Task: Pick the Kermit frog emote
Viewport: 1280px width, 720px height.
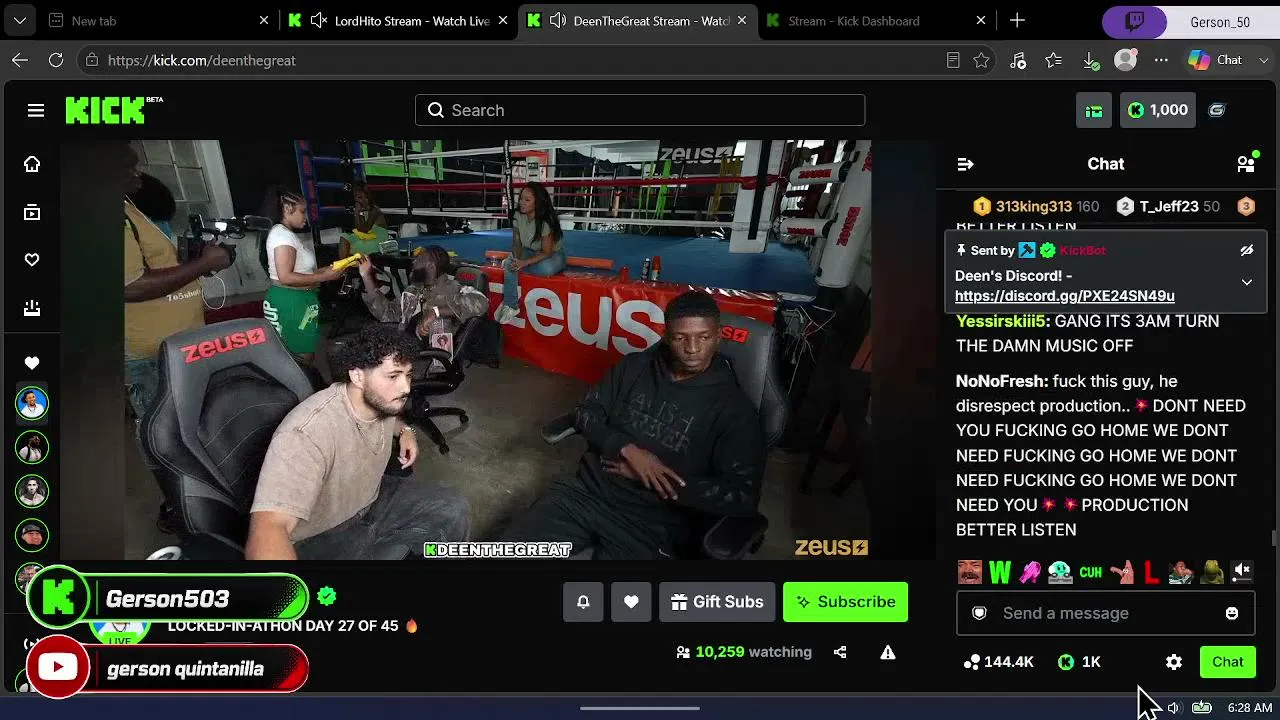Action: (1212, 572)
